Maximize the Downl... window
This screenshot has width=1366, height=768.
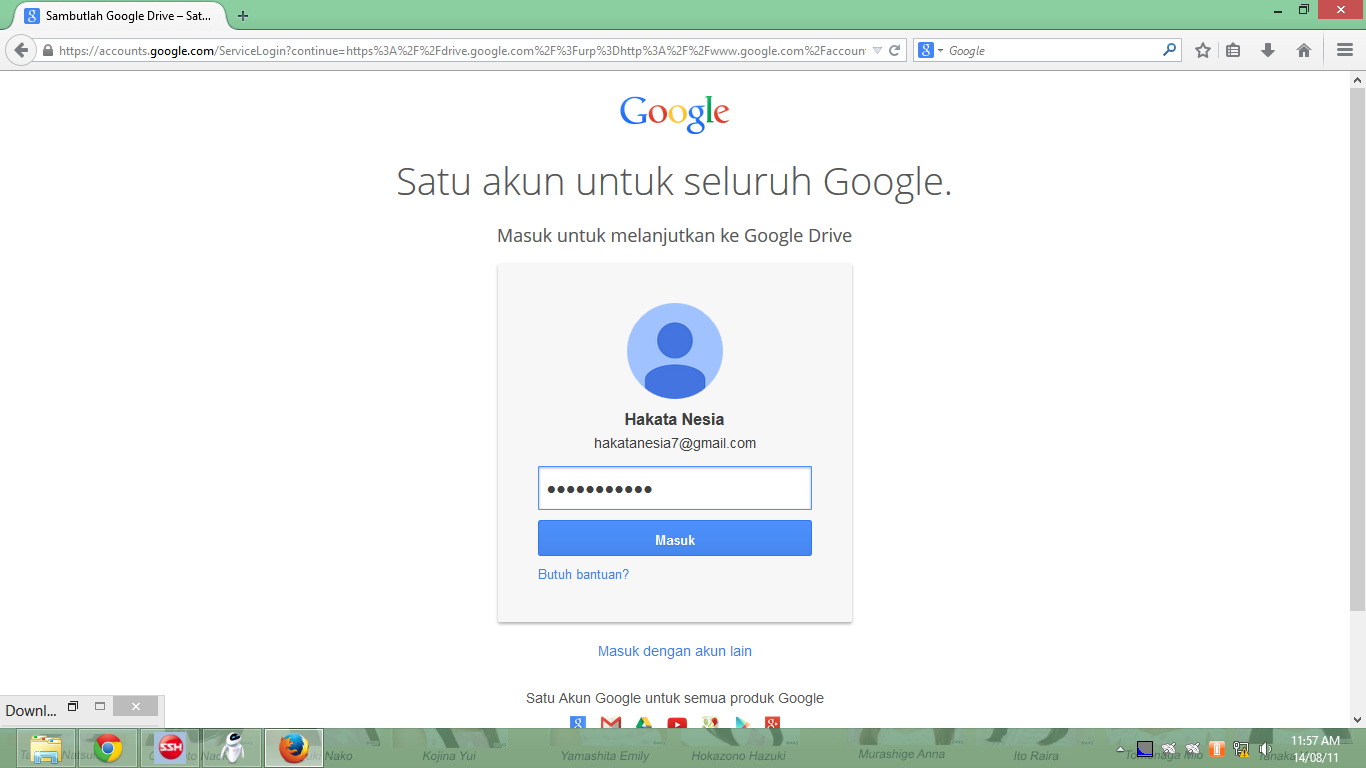pos(100,706)
